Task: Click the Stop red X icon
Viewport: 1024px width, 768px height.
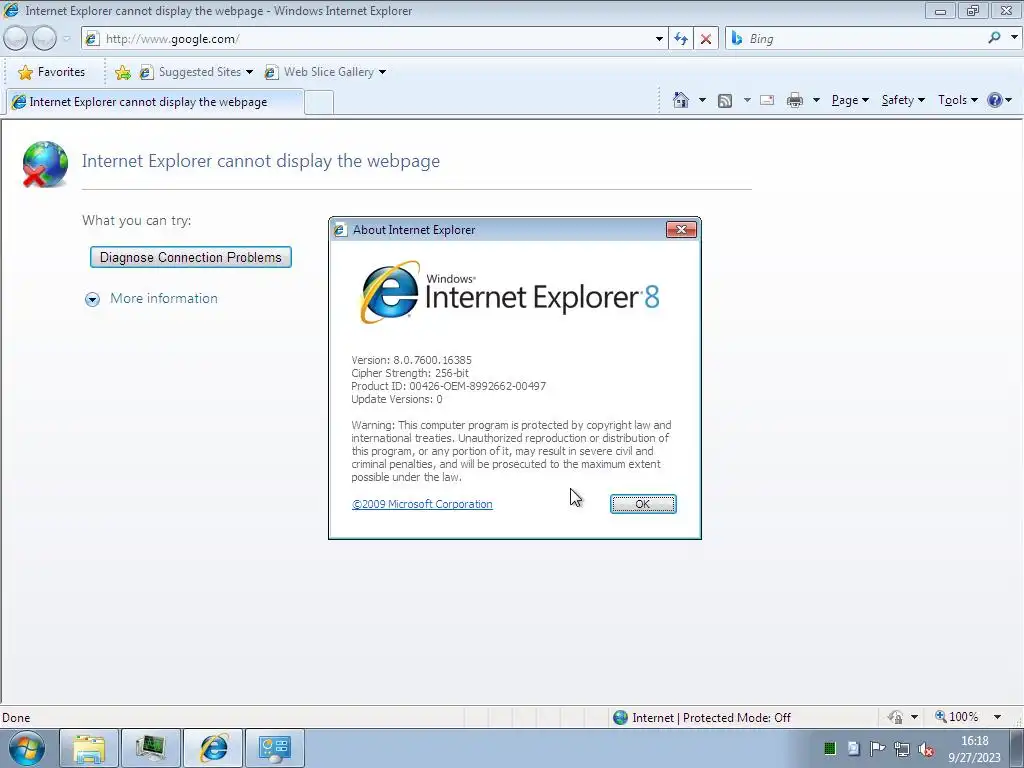Action: click(x=705, y=39)
